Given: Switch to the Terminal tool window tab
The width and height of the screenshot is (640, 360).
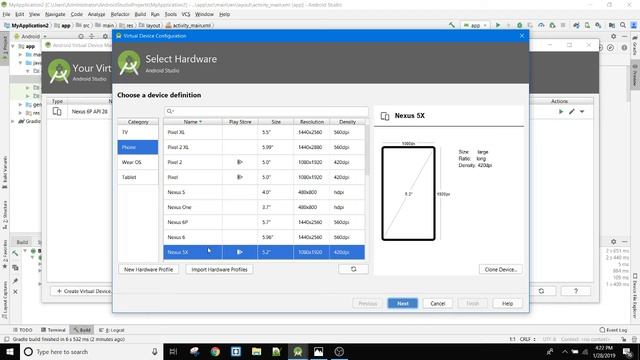Looking at the screenshot, I should pyautogui.click(x=53, y=330).
